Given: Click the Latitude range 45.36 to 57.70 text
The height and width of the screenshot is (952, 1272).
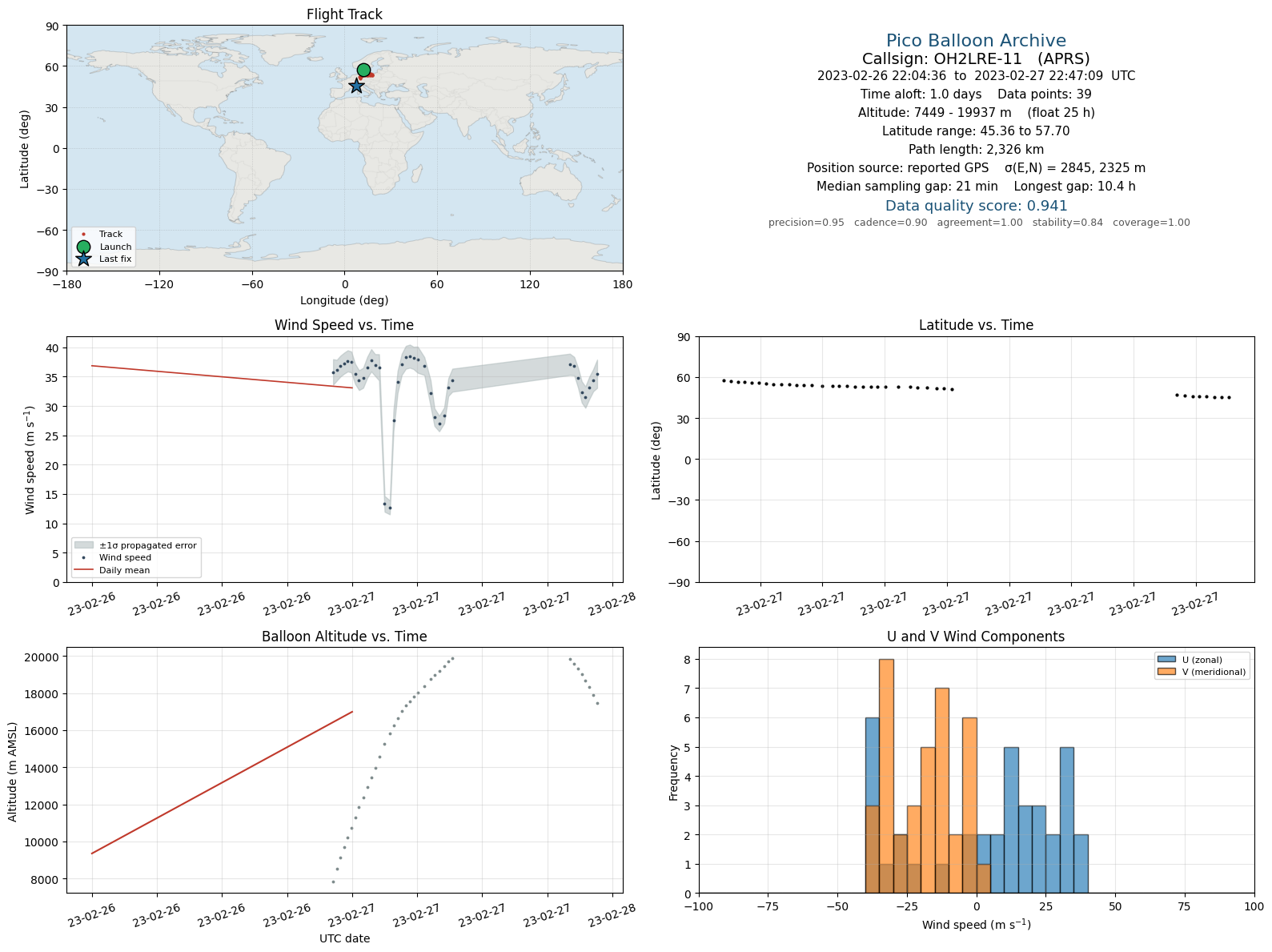Looking at the screenshot, I should [x=976, y=131].
